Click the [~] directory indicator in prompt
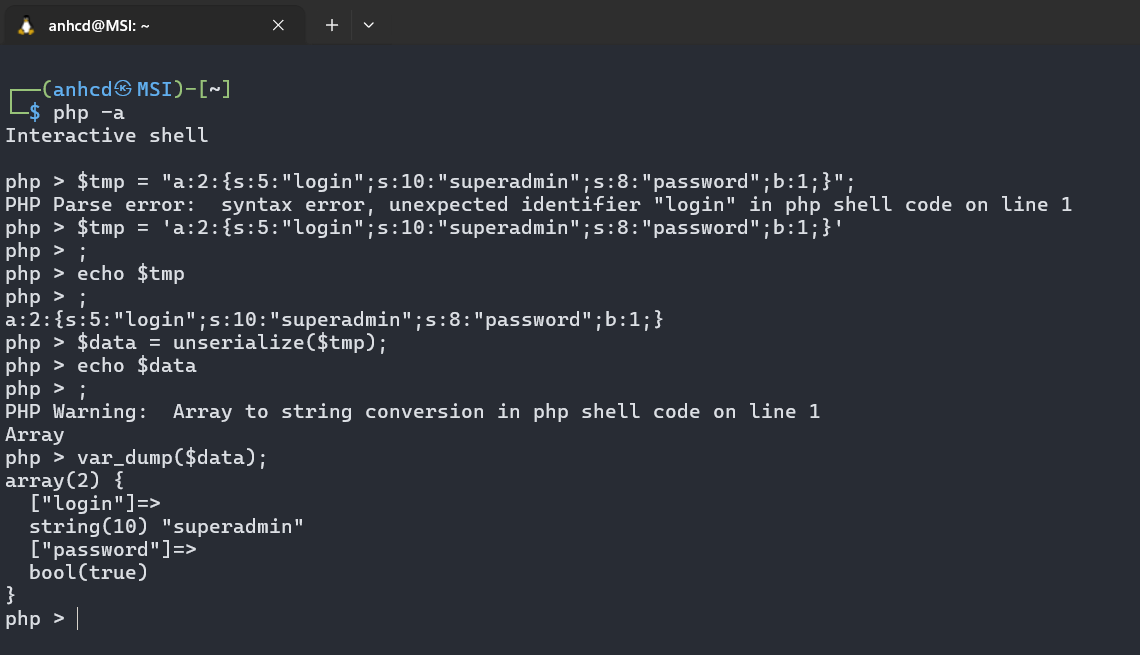The width and height of the screenshot is (1140, 655). [214, 89]
